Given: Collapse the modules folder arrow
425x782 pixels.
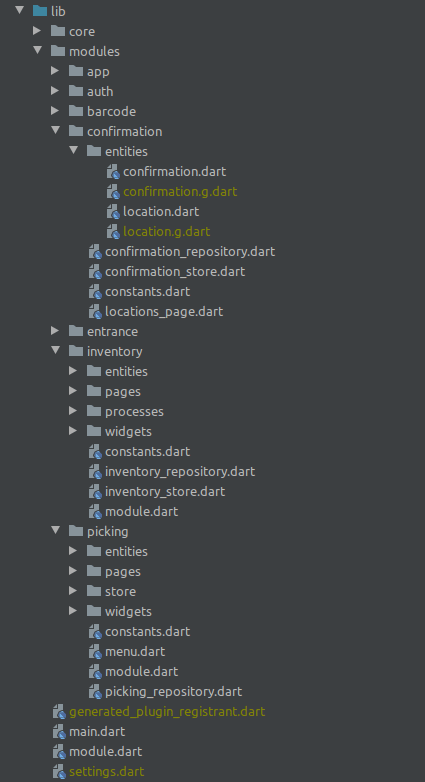Looking at the screenshot, I should [x=37, y=50].
